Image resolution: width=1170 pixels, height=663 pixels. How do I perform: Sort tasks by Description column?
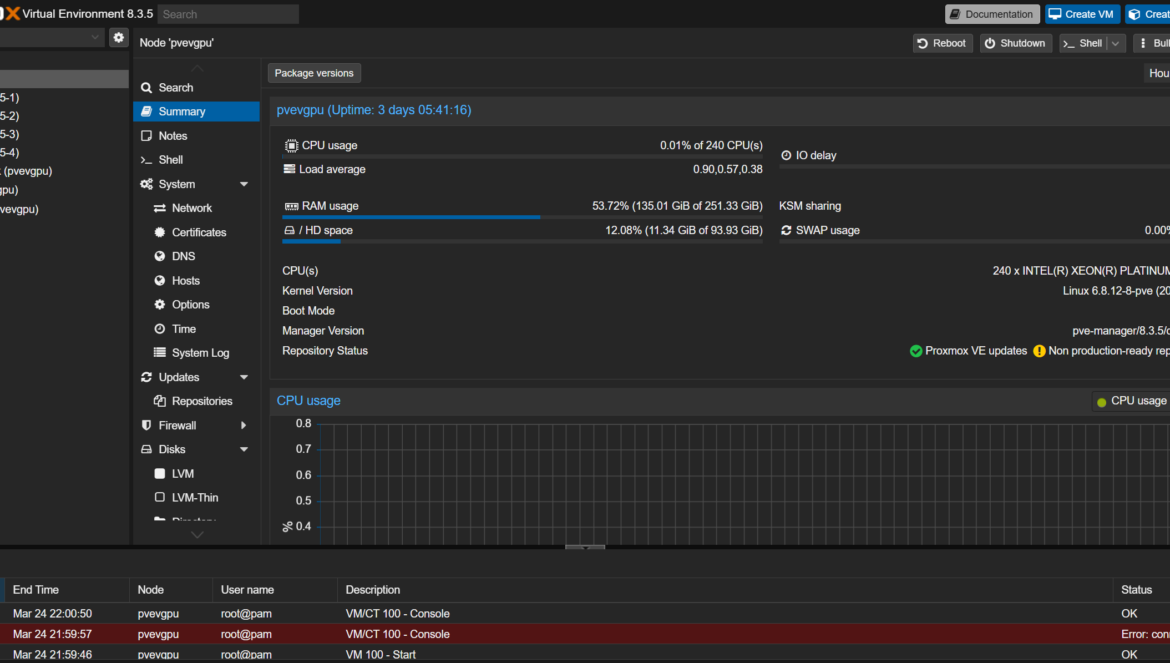click(725, 590)
